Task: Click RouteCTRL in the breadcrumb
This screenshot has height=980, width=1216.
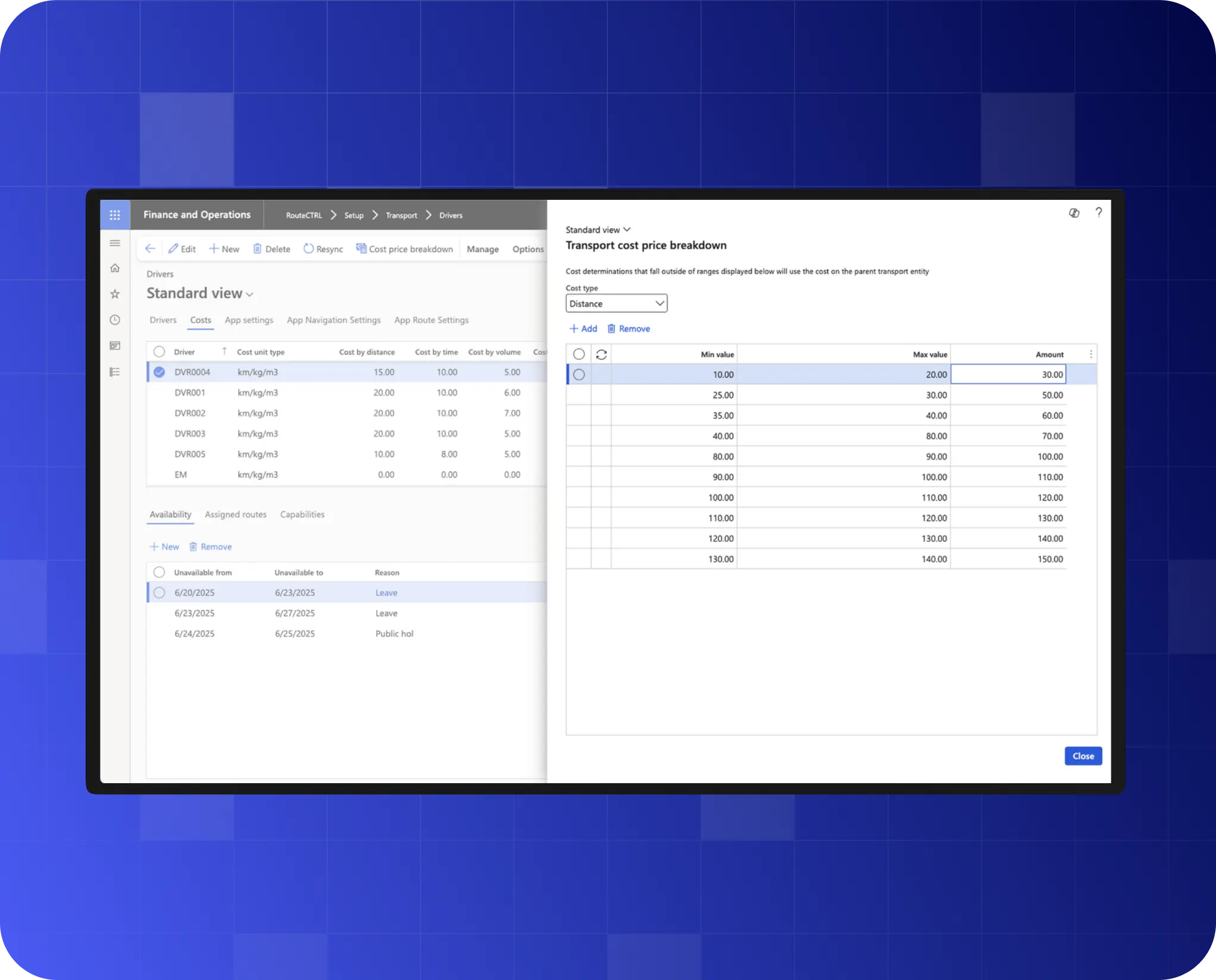Action: click(304, 215)
